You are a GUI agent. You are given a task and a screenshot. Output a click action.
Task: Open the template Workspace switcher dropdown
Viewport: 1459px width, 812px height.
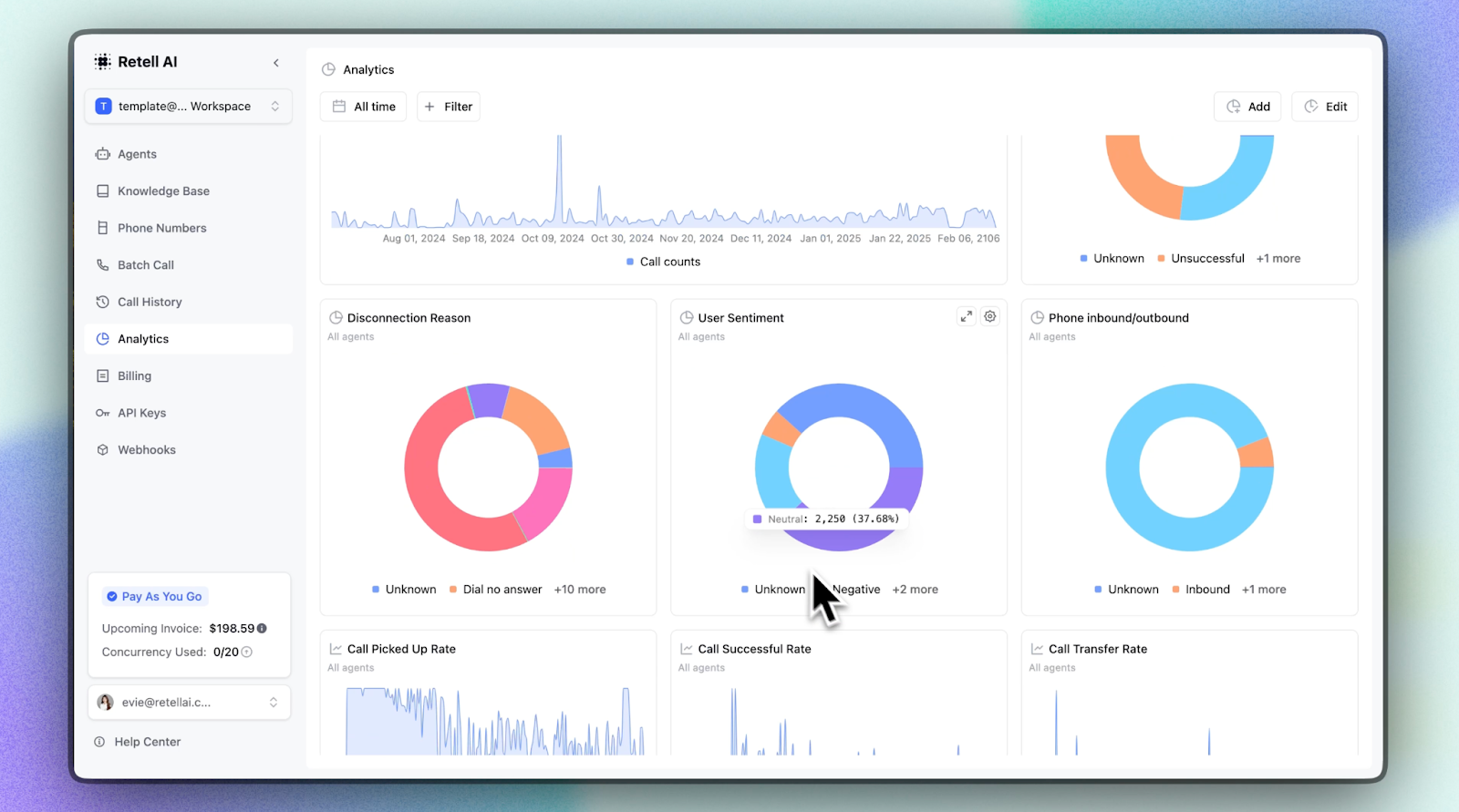pos(189,107)
